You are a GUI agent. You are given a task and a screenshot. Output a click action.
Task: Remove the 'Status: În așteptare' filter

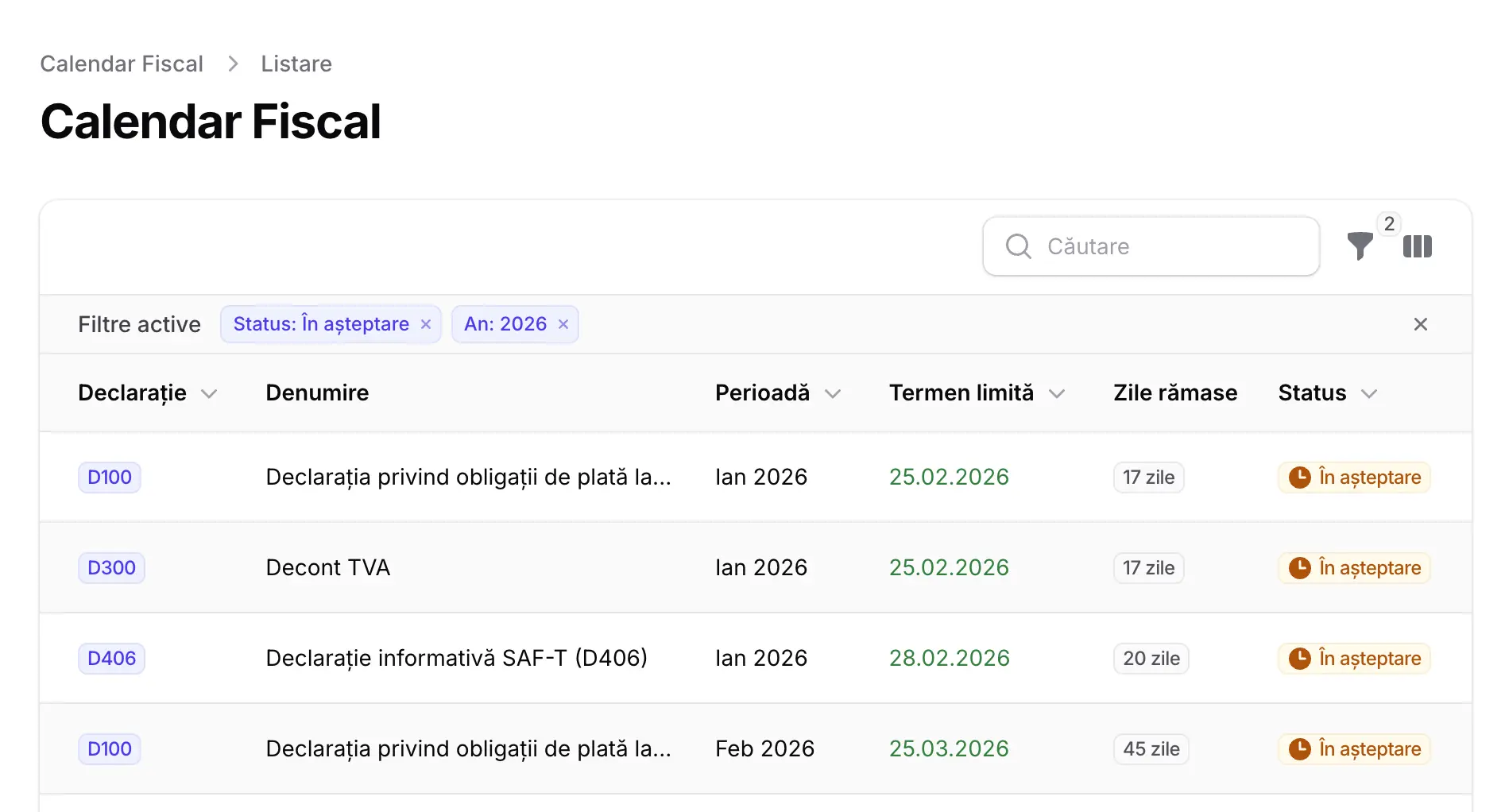426,324
